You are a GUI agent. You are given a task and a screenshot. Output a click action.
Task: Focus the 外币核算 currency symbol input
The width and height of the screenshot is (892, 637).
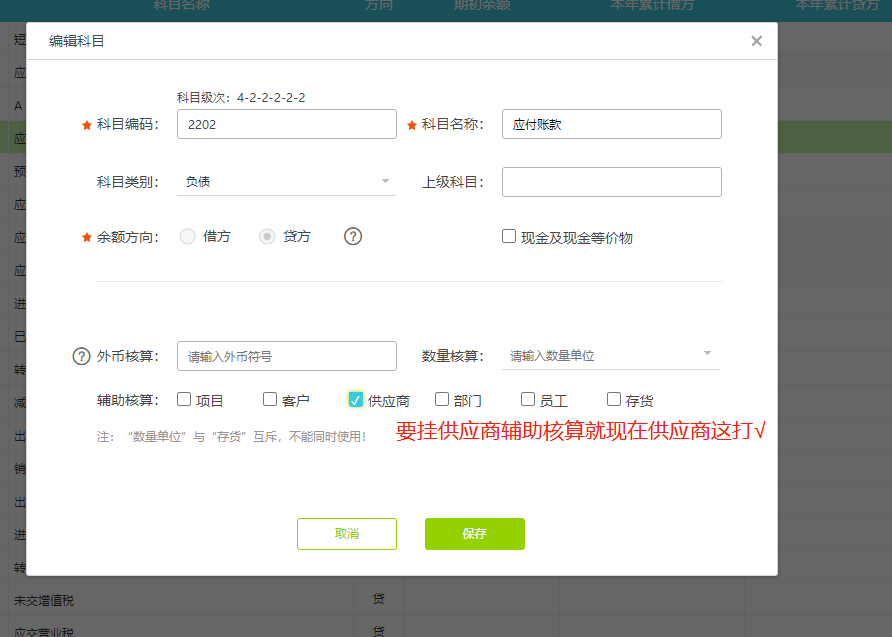[286, 356]
